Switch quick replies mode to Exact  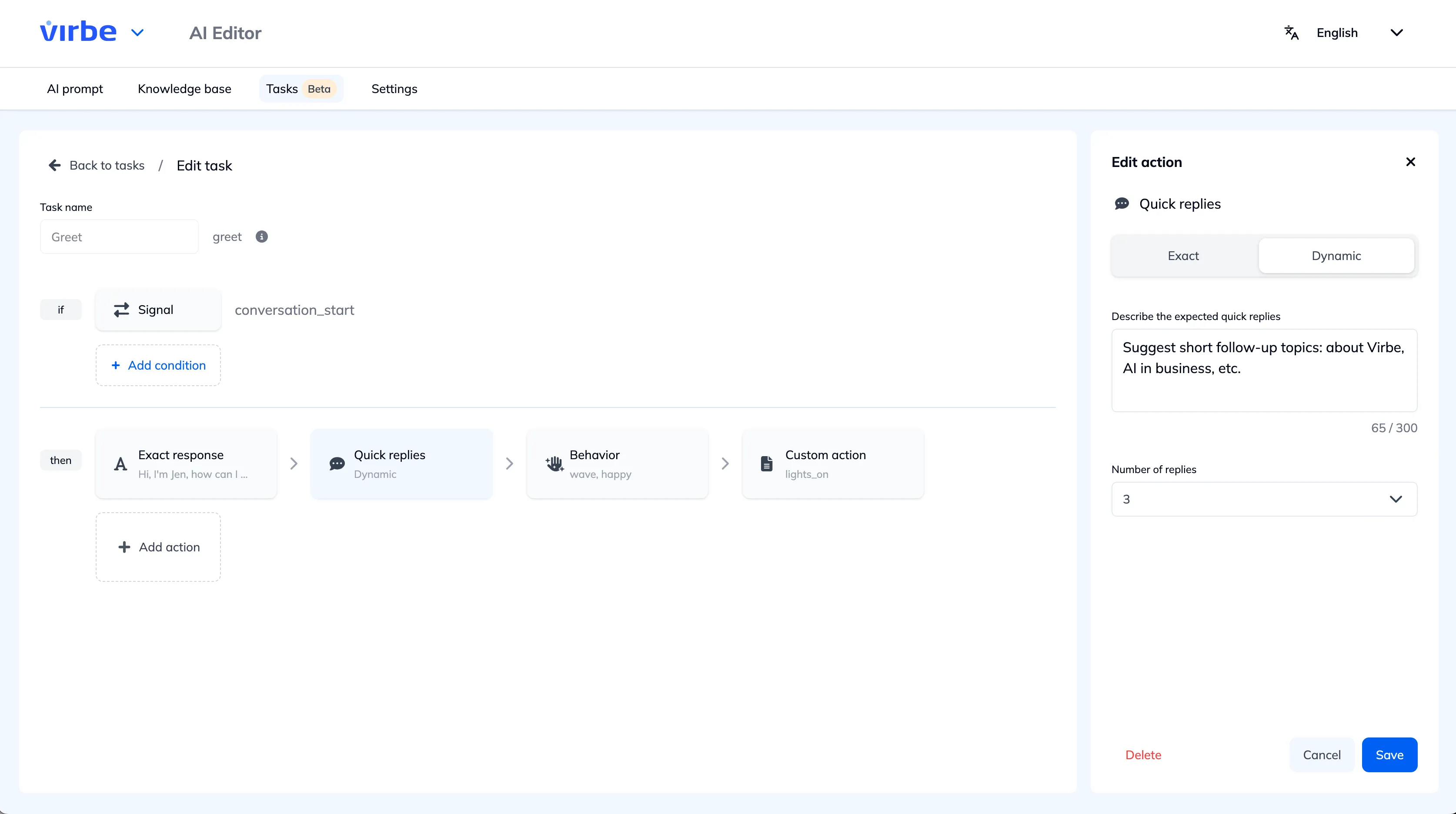click(x=1183, y=256)
